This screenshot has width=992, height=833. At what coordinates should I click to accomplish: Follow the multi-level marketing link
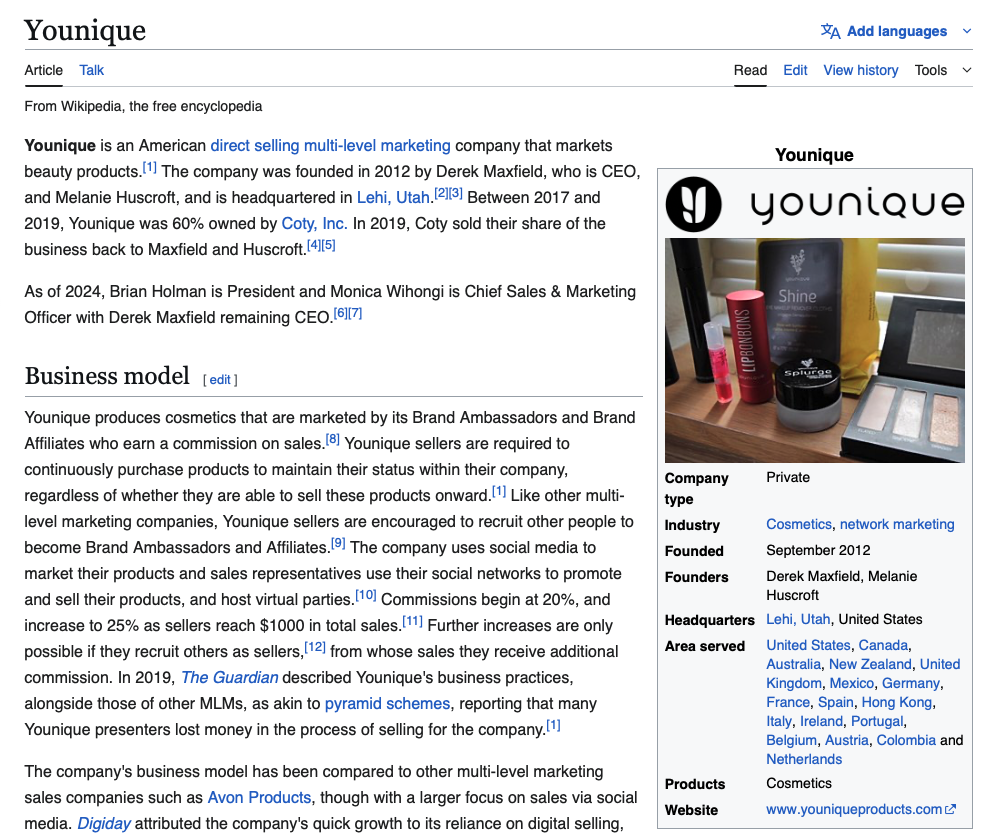click(x=377, y=145)
